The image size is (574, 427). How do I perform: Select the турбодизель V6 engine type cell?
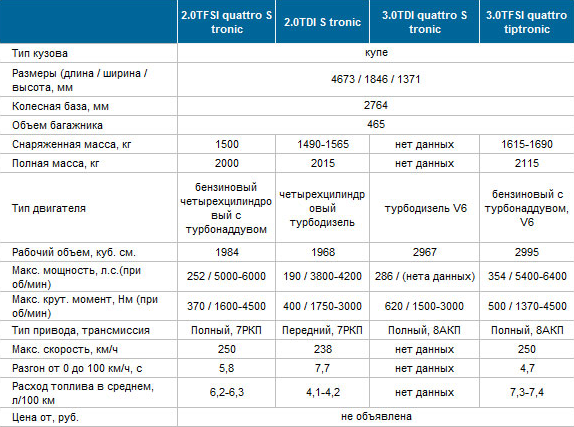click(424, 208)
